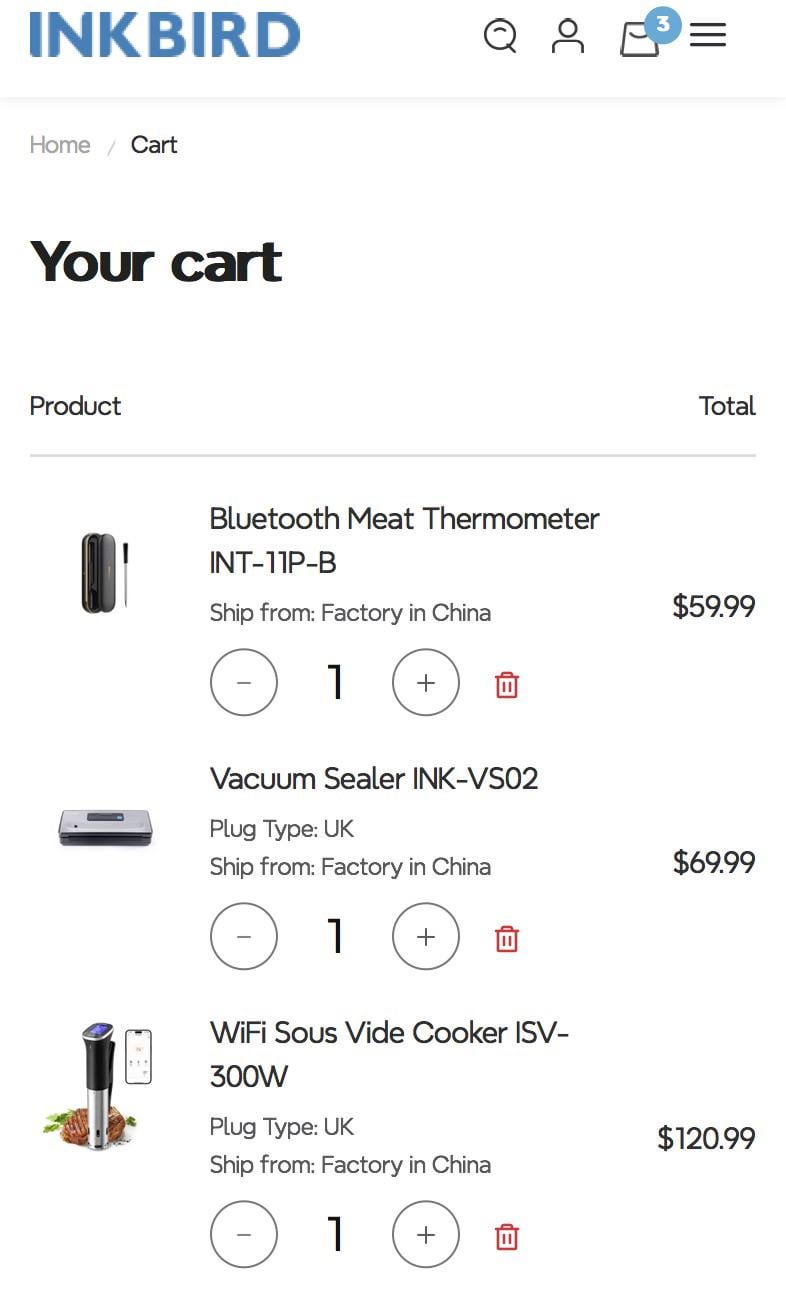Go to Home breadcrumb link

click(x=60, y=145)
